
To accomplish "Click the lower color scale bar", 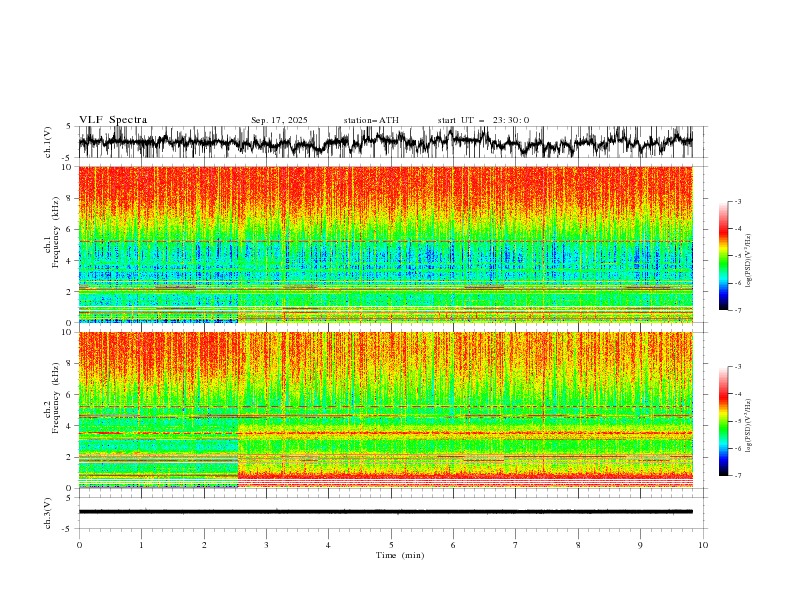I will [723, 421].
